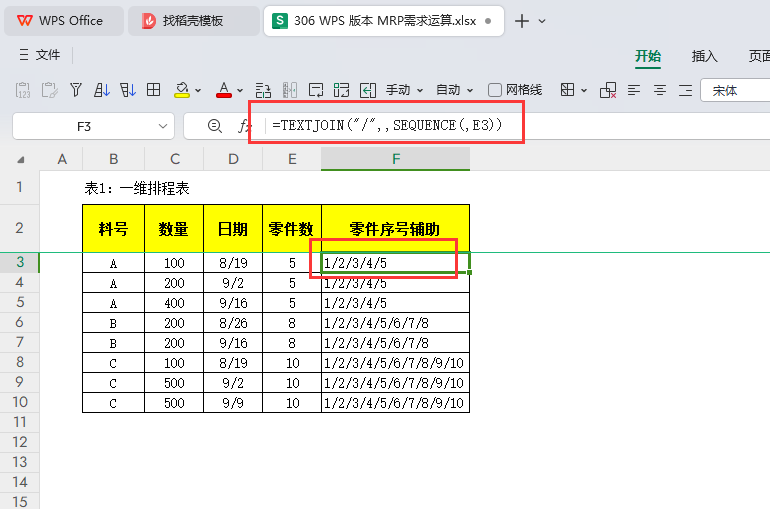Screen dimensions: 770x509
Task: Click the paste-as-values clipboard icon
Action: (23, 90)
